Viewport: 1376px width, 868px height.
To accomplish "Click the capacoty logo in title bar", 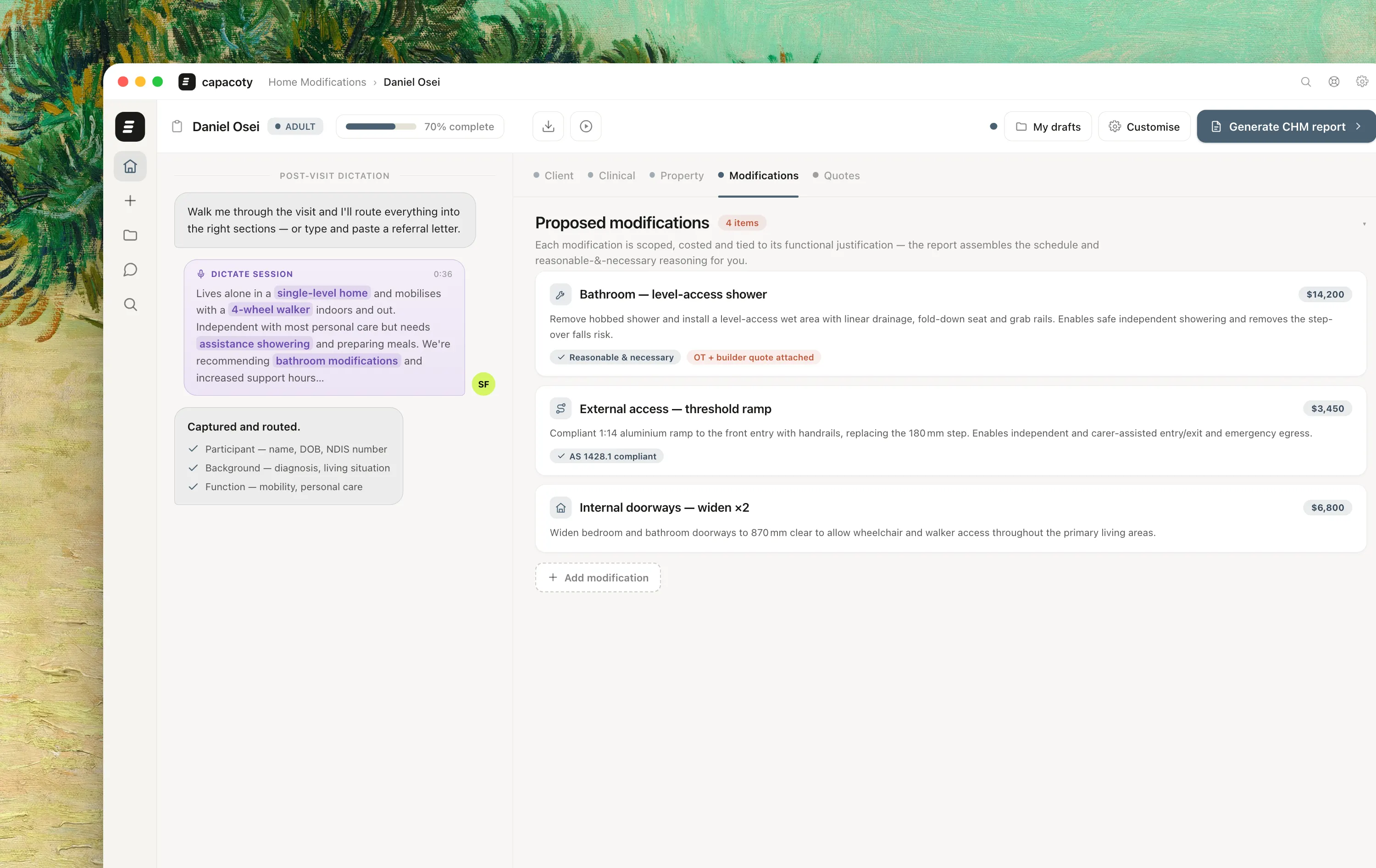I will [186, 82].
